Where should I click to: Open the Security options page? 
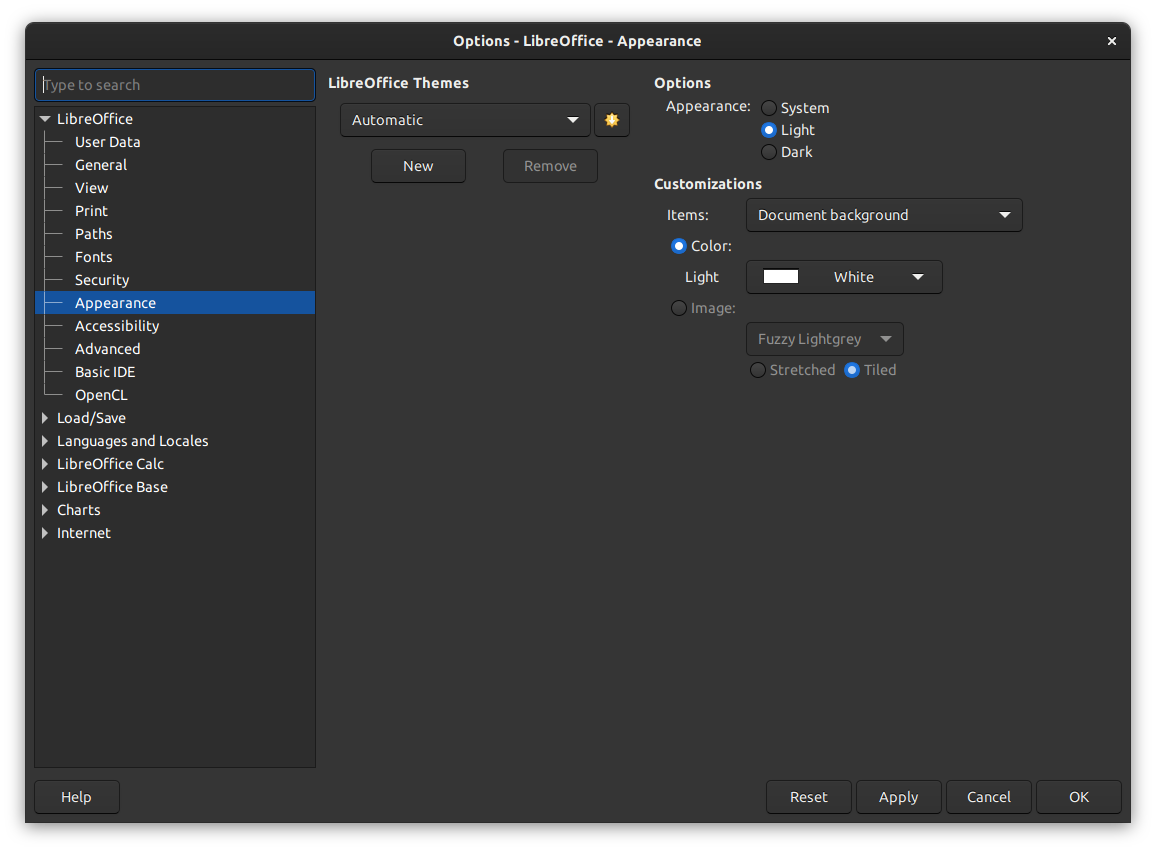click(102, 280)
